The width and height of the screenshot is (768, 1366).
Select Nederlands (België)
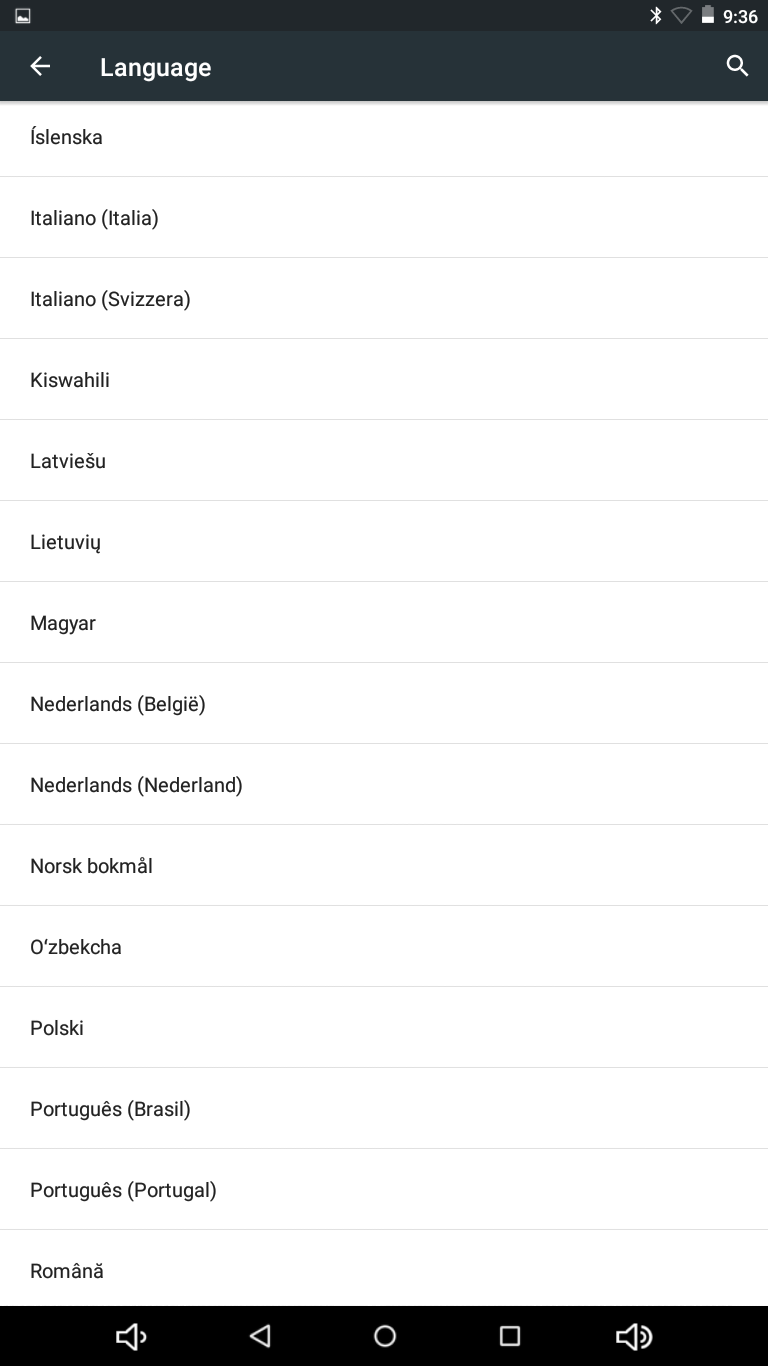tap(384, 704)
